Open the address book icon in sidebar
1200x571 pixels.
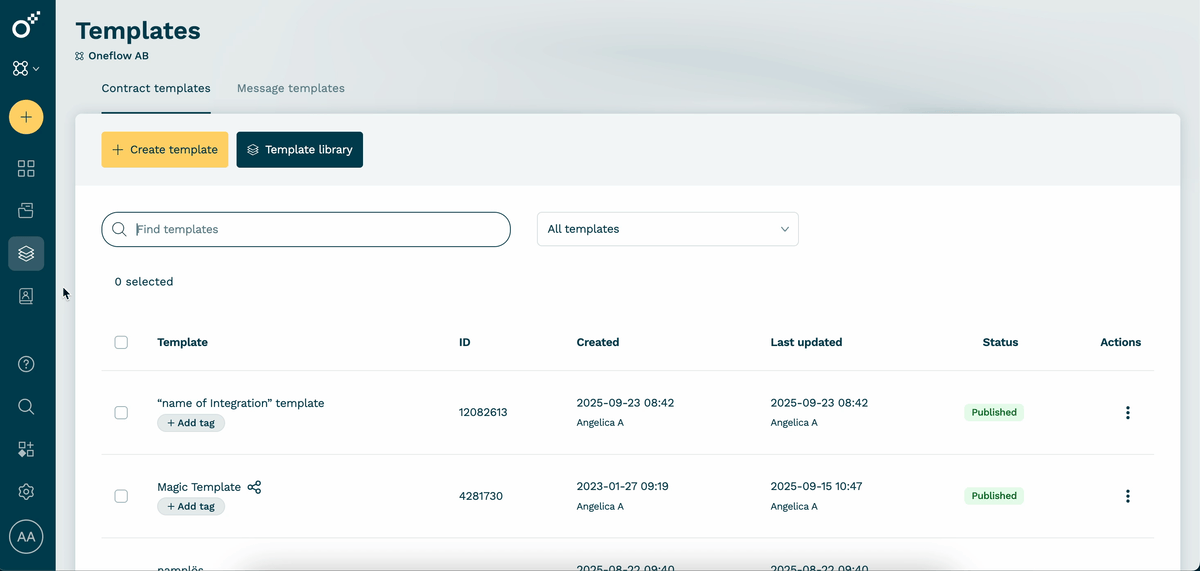(26, 296)
